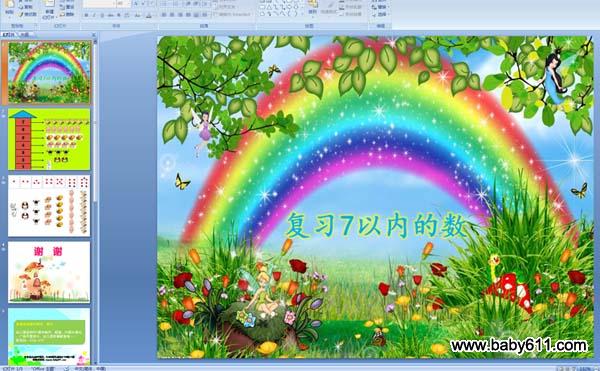Toggle underline formatting
The height and width of the screenshot is (371, 600).
[x=102, y=15]
